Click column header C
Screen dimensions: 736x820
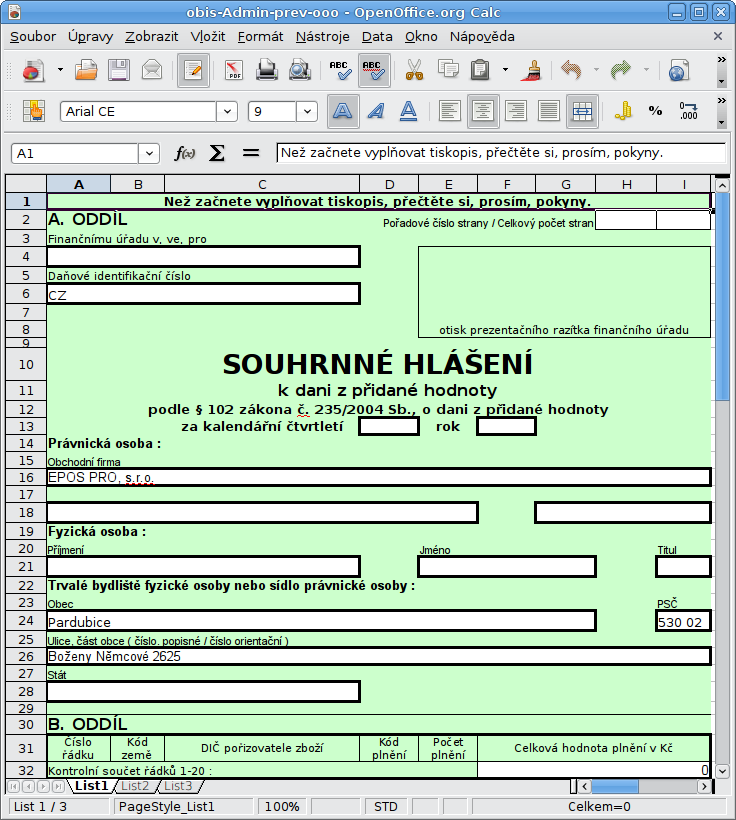pyautogui.click(x=262, y=184)
